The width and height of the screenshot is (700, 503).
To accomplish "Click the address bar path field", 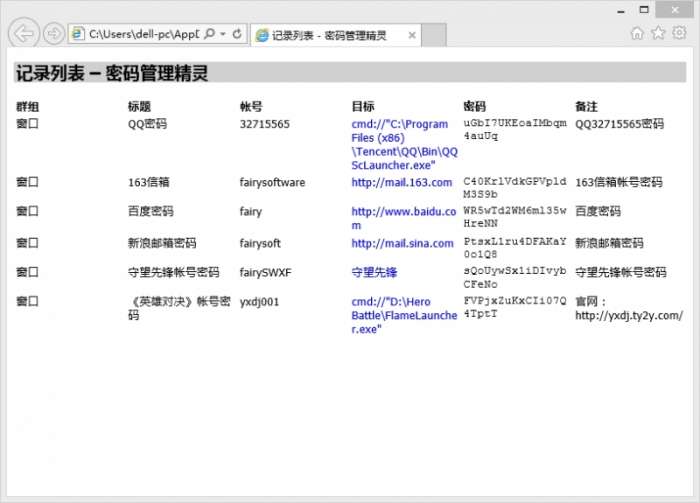I will (x=143, y=34).
